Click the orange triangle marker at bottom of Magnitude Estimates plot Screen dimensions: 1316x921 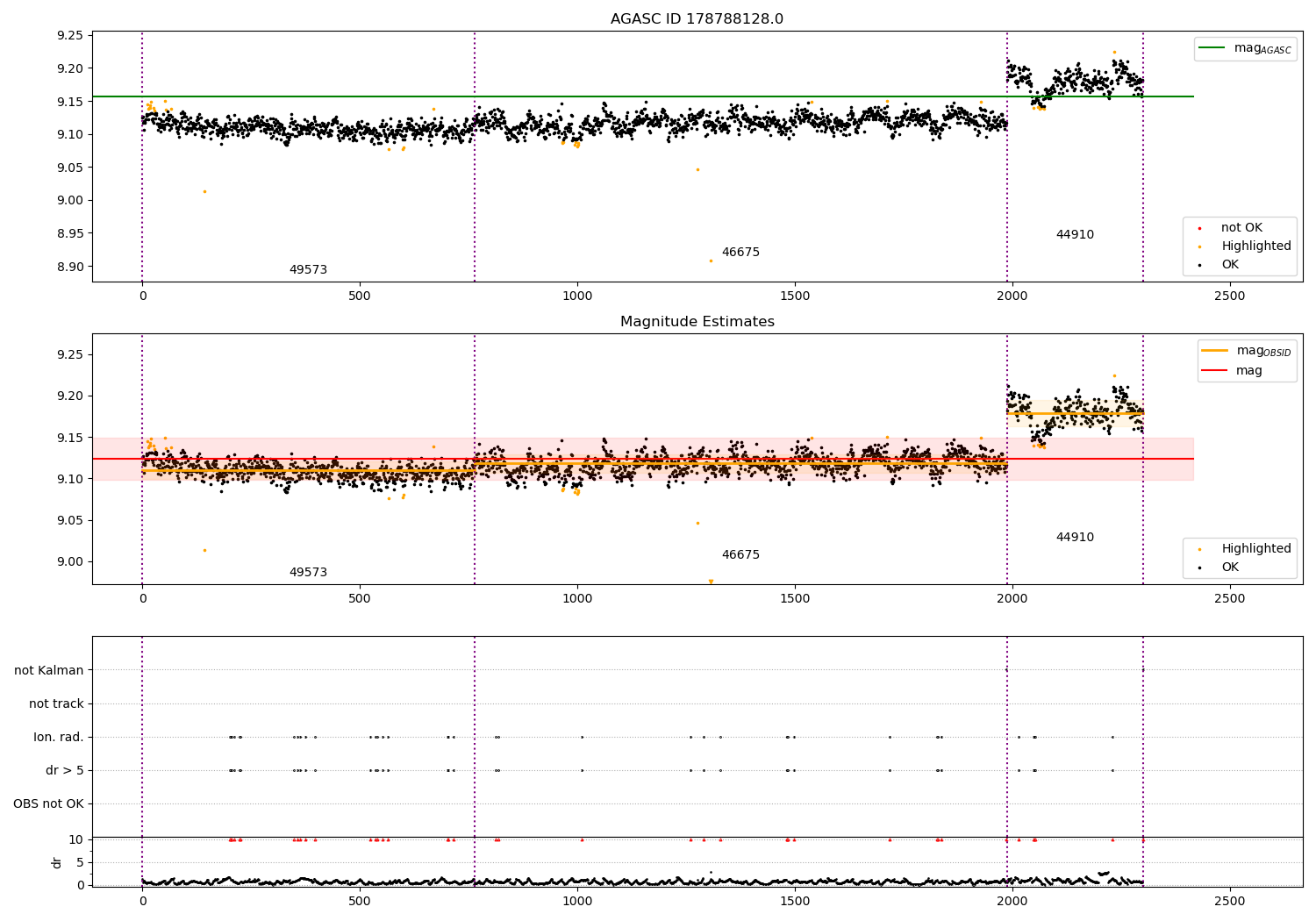coord(711,582)
